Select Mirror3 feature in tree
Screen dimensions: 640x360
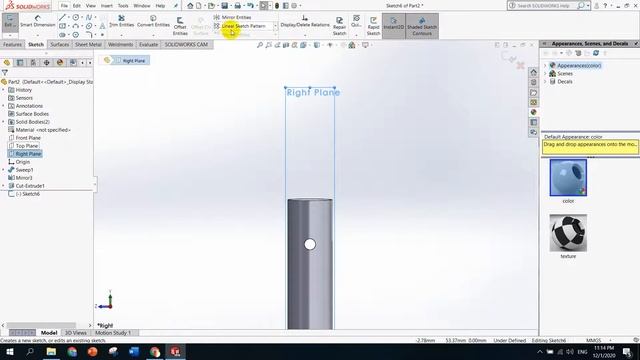pos(20,178)
